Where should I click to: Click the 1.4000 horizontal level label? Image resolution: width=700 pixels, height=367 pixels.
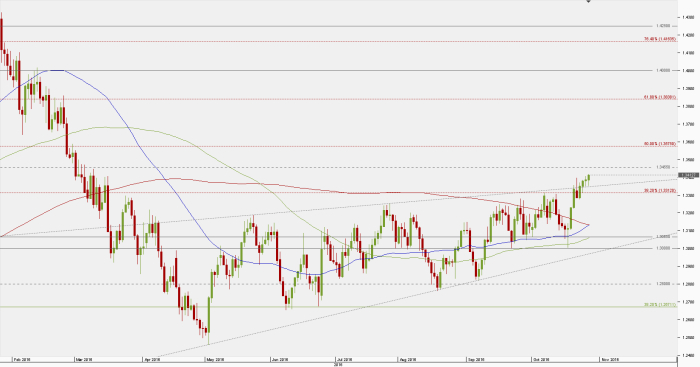pos(663,70)
